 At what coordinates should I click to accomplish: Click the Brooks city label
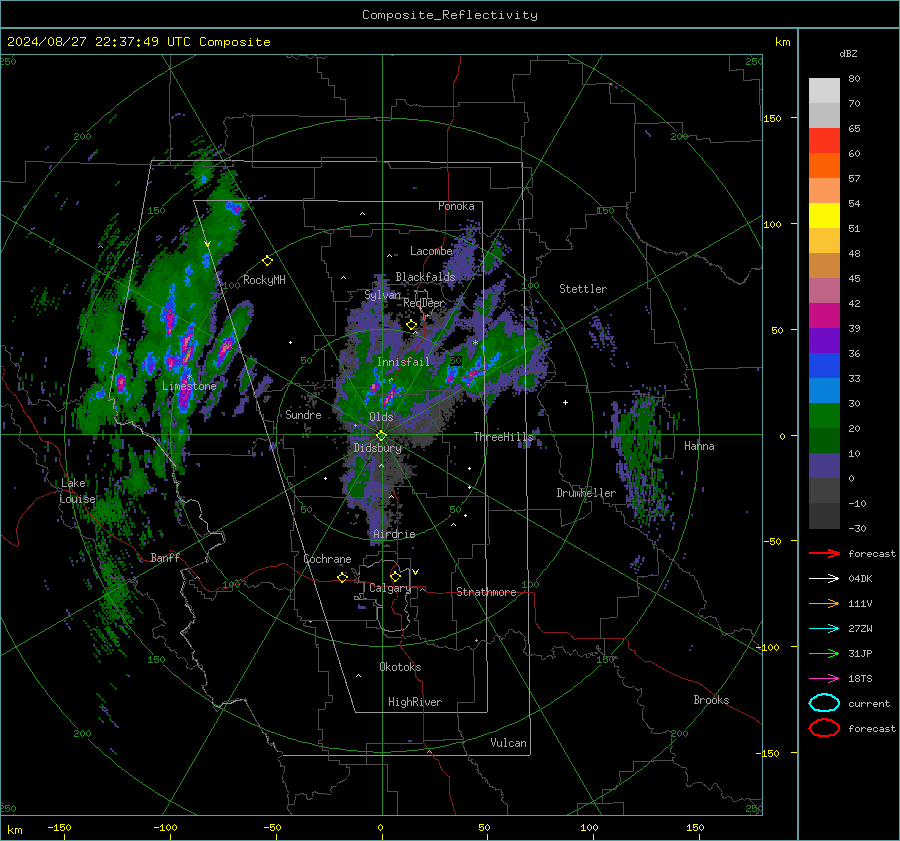[x=711, y=700]
